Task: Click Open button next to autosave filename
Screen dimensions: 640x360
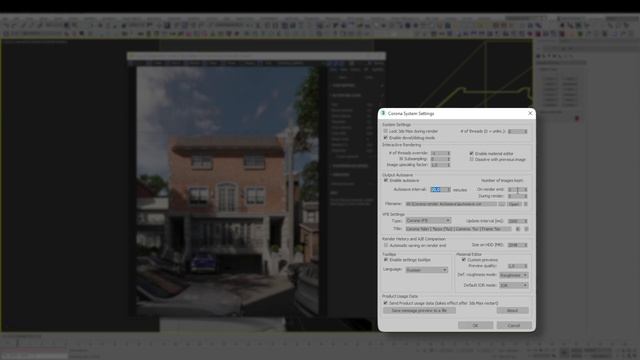Action: (514, 204)
